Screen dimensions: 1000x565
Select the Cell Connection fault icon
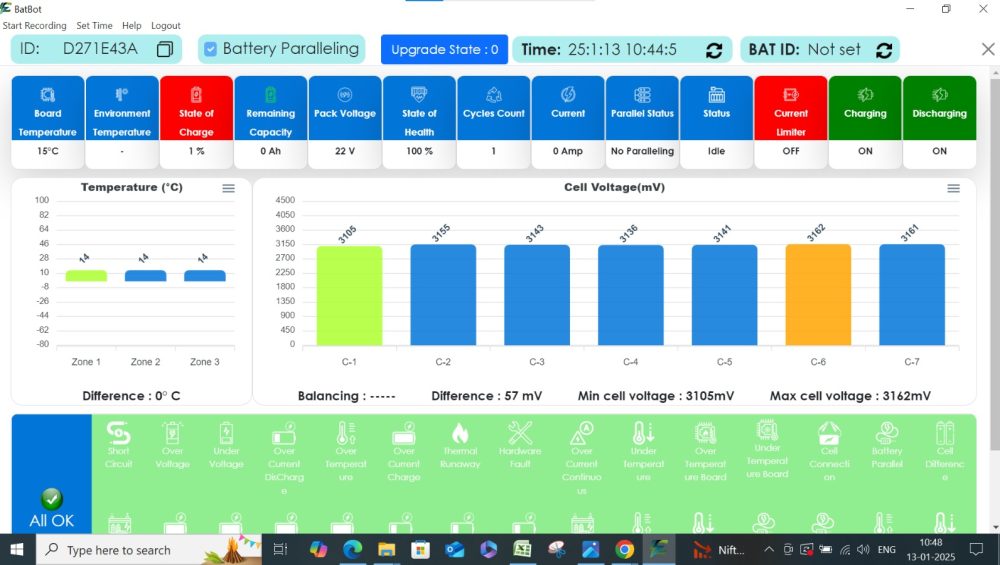pos(829,433)
